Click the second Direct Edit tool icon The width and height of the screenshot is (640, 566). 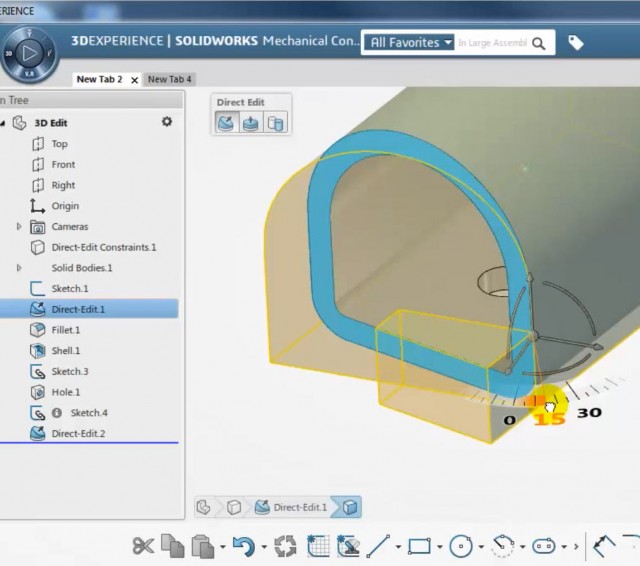pos(251,122)
